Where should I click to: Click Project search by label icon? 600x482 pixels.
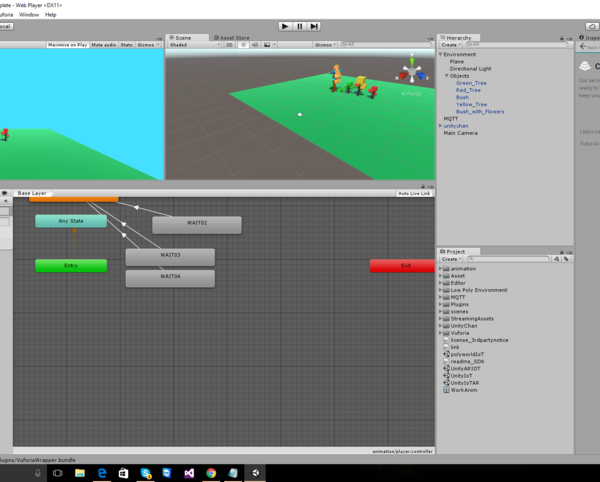click(566, 259)
